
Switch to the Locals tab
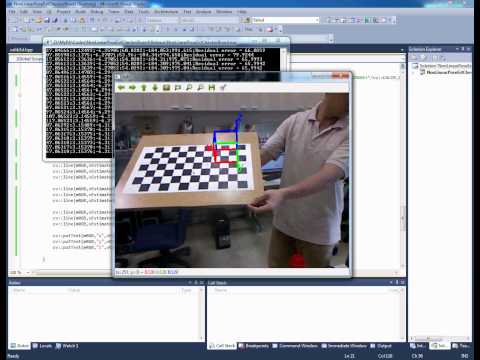[x=43, y=346]
